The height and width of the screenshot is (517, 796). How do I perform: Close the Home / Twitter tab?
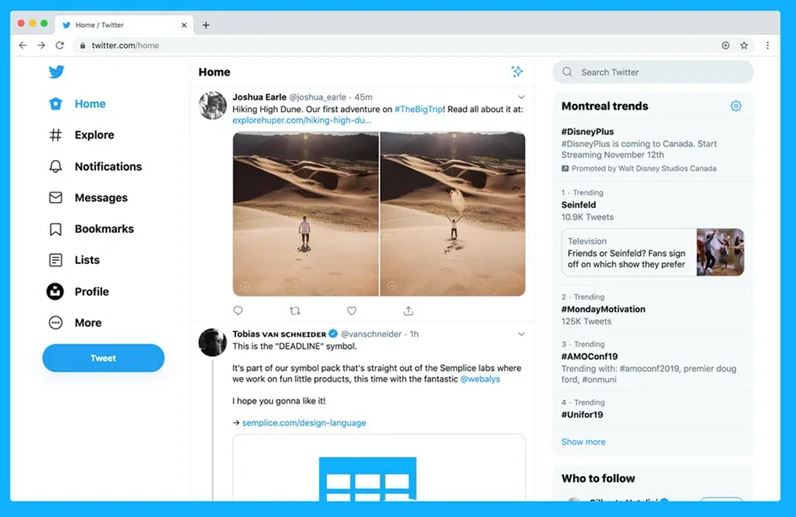point(184,25)
